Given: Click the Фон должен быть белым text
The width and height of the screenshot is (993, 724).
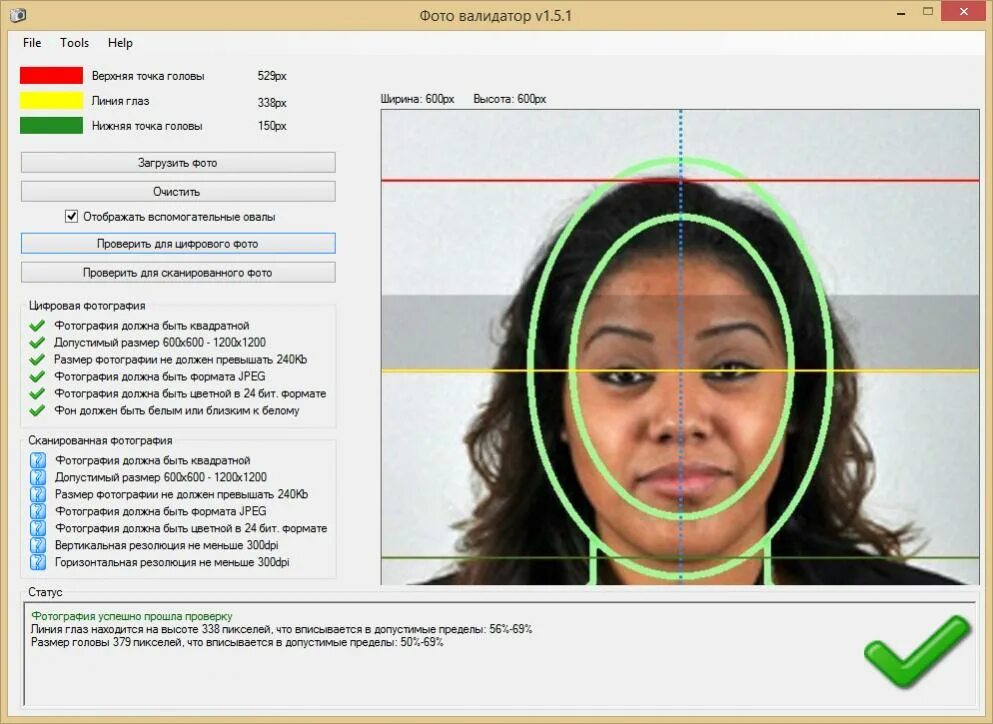Looking at the screenshot, I should point(177,410).
